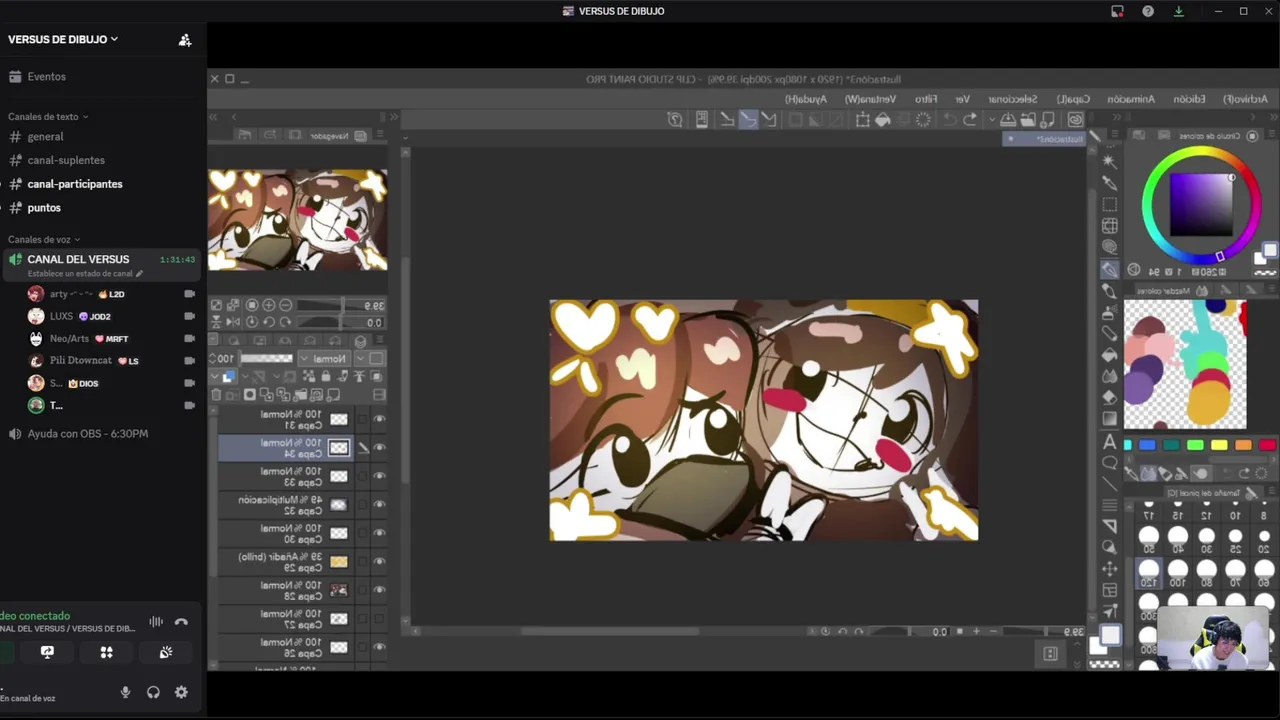The width and height of the screenshot is (1280, 720).
Task: Click the Discord screen share icon
Action: pyautogui.click(x=47, y=652)
